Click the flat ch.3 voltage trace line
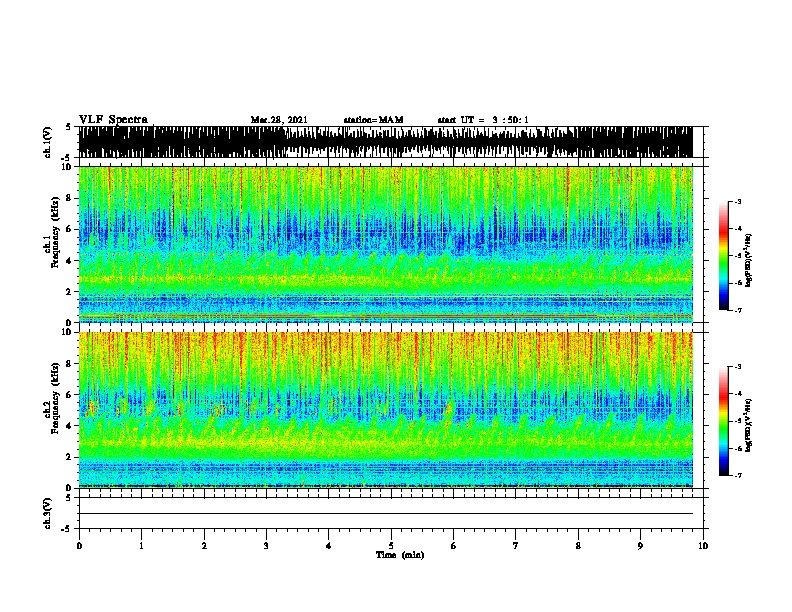Screen dimensions: 792x612 [386, 514]
